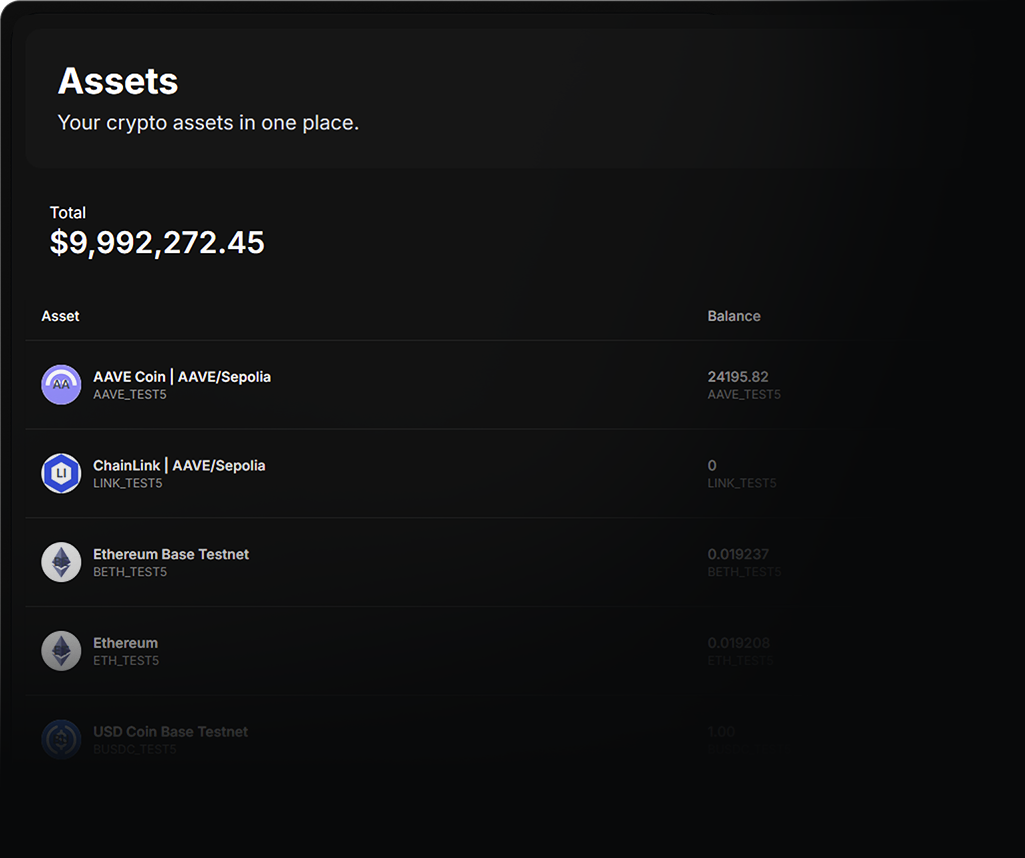Click the Assets page heading

click(x=118, y=81)
